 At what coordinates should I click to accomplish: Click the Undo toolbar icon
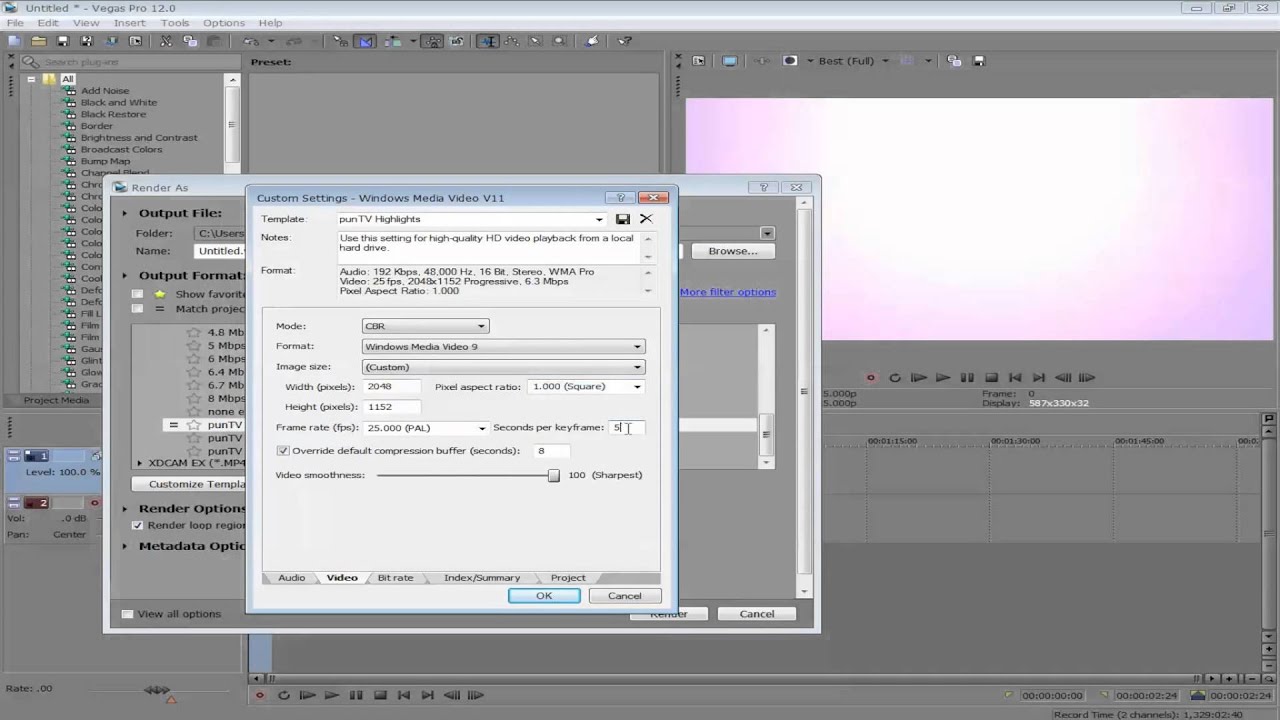point(251,41)
